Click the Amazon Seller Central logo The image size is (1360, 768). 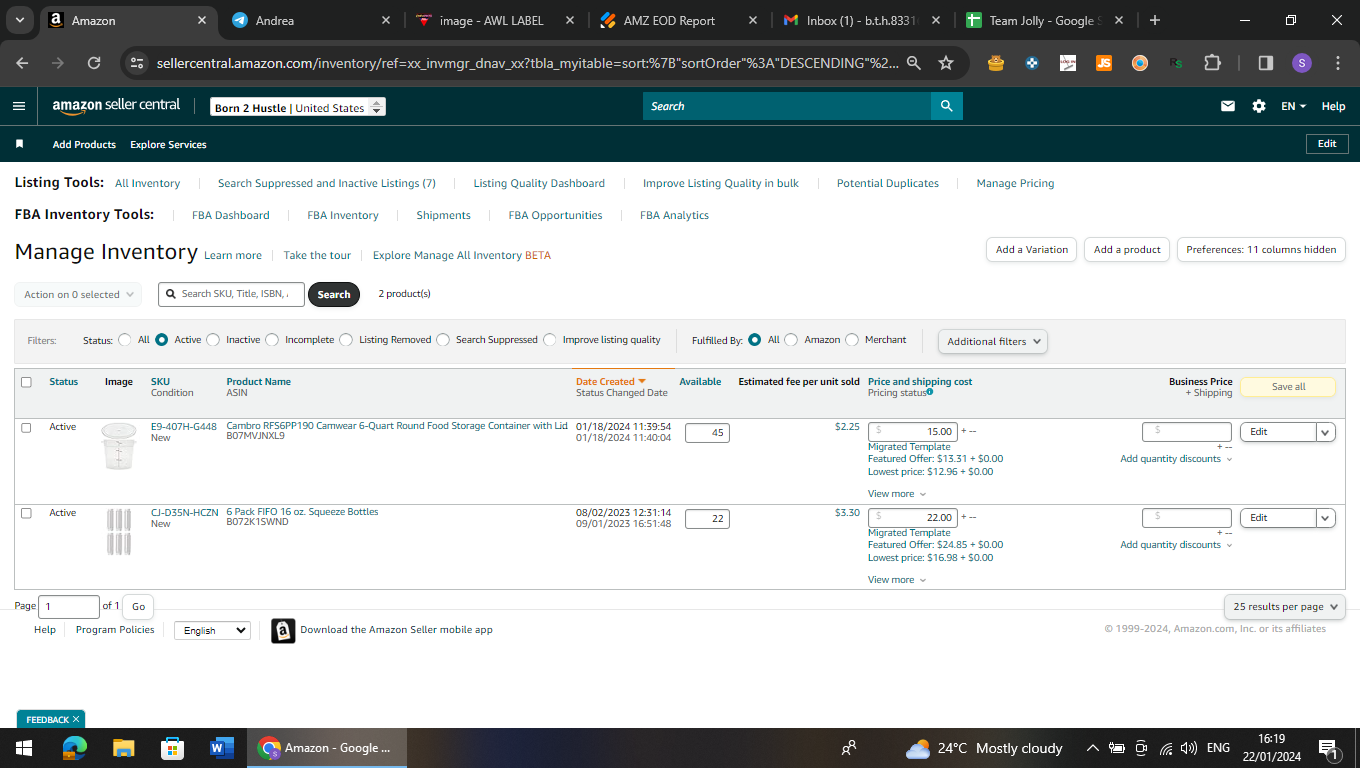(x=116, y=106)
